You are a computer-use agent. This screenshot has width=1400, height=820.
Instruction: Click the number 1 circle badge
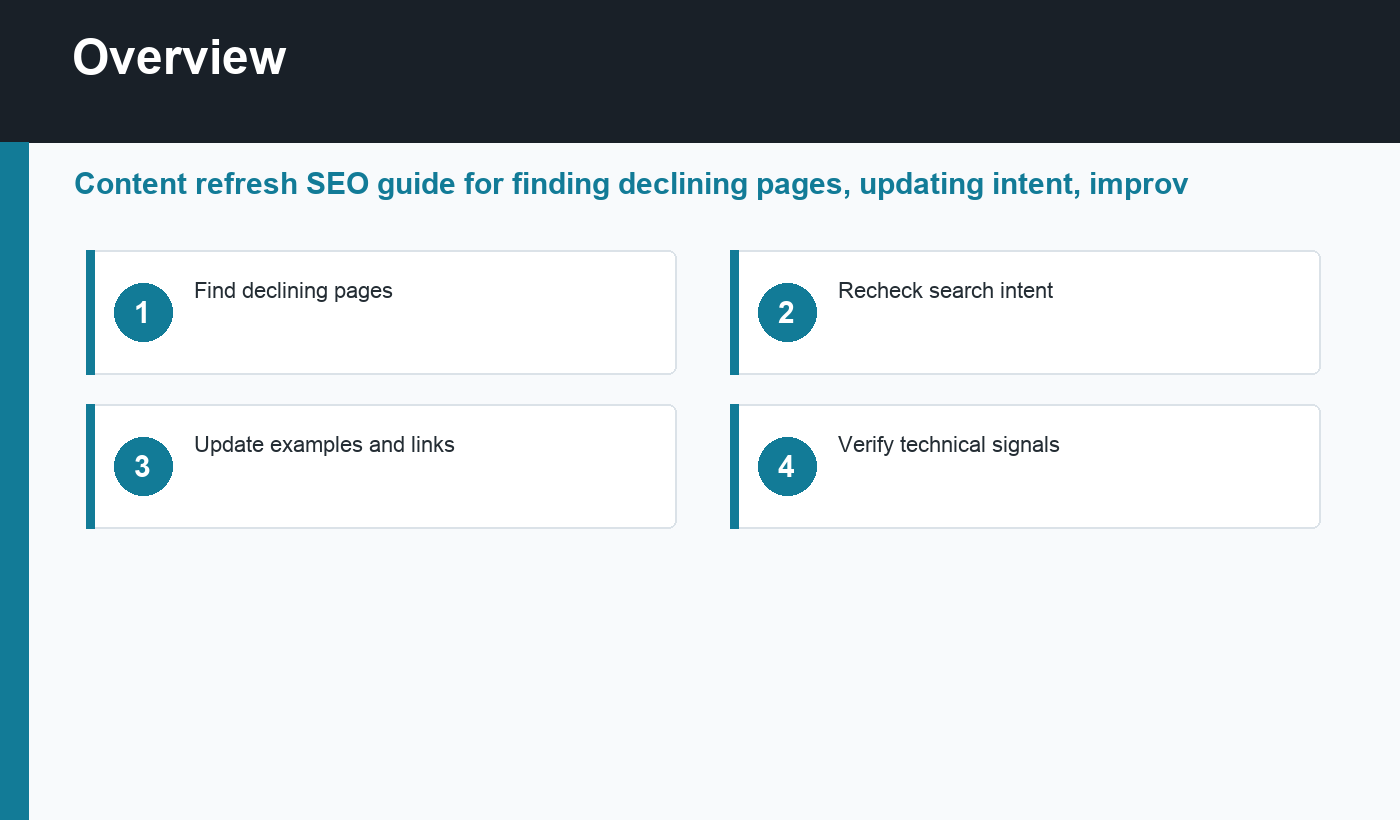click(143, 312)
